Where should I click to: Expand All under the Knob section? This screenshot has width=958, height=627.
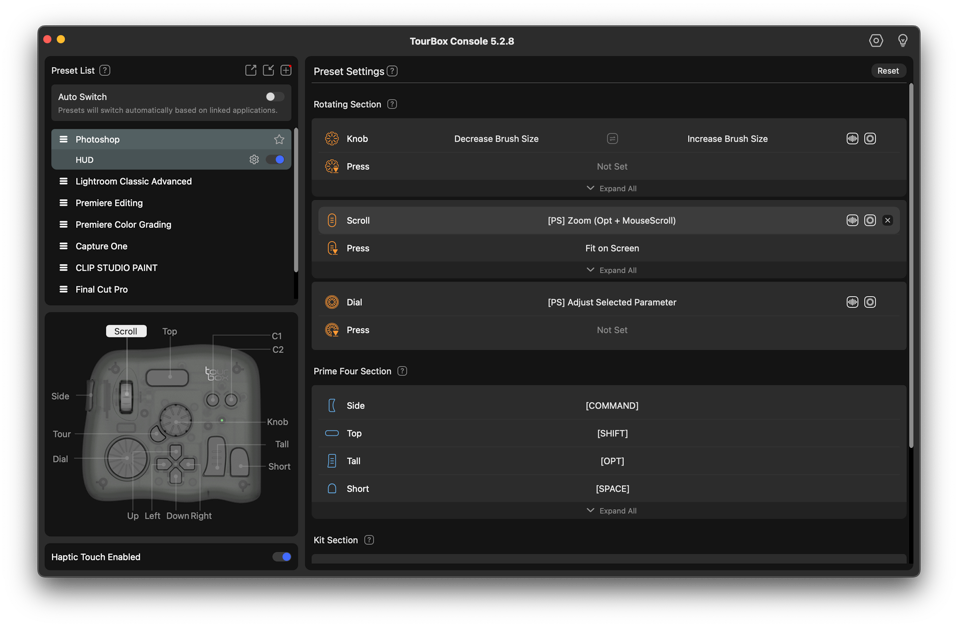tap(612, 188)
